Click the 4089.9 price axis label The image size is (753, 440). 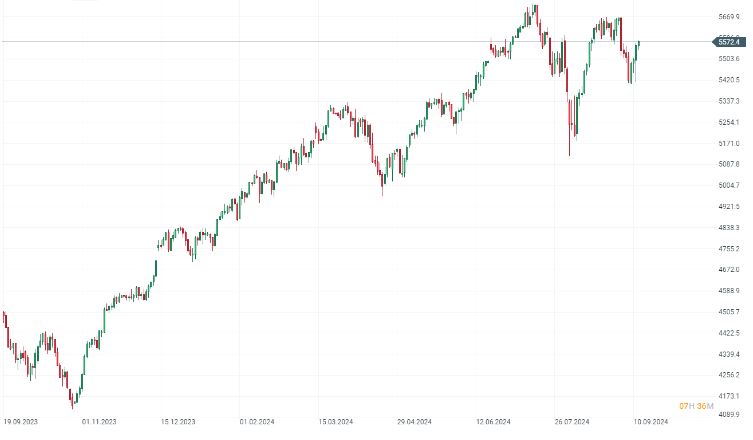tap(728, 414)
